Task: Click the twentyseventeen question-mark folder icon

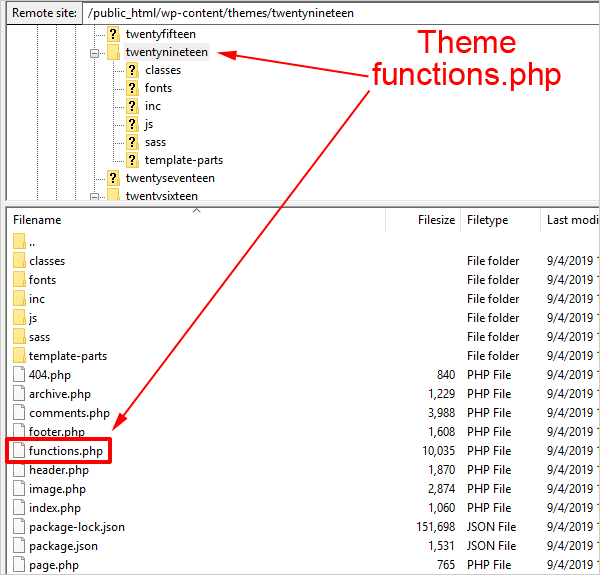Action: click(x=113, y=178)
